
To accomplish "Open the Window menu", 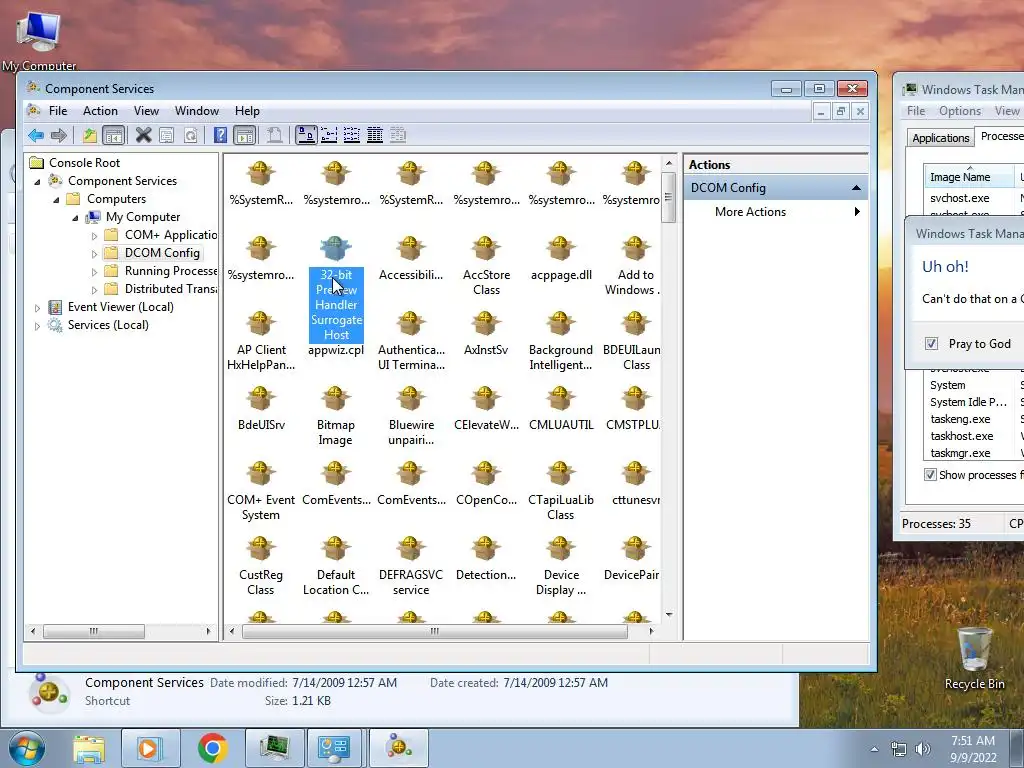I will point(197,111).
